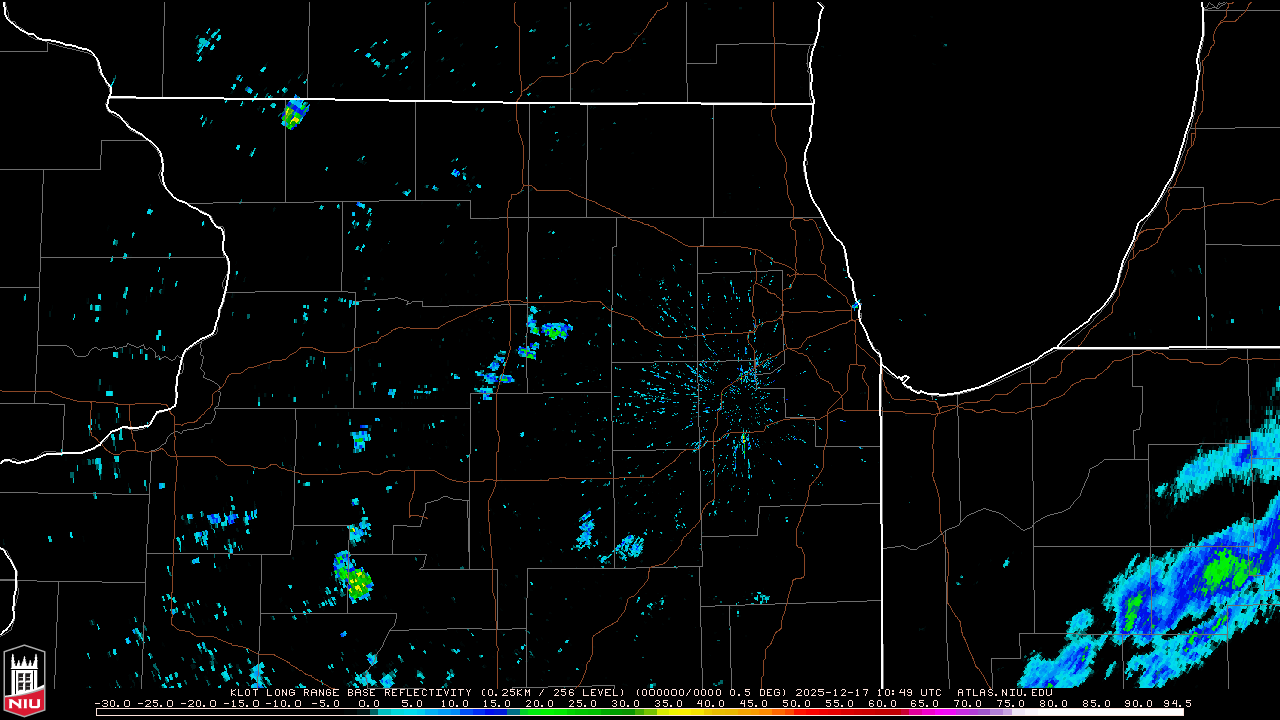
Task: Click the -10.0 scale label
Action: click(x=282, y=704)
